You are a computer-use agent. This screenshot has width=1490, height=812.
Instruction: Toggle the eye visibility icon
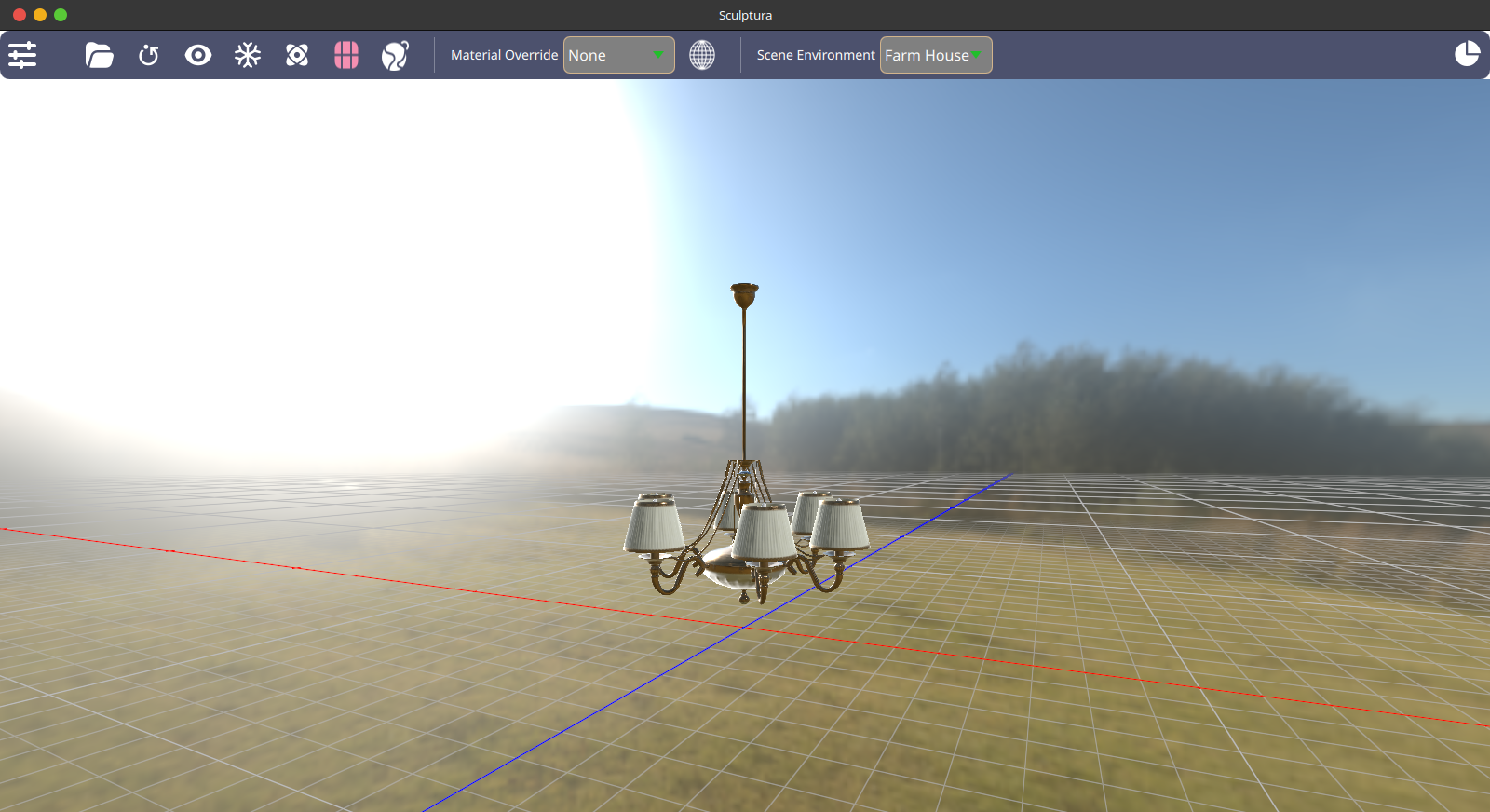coord(198,55)
